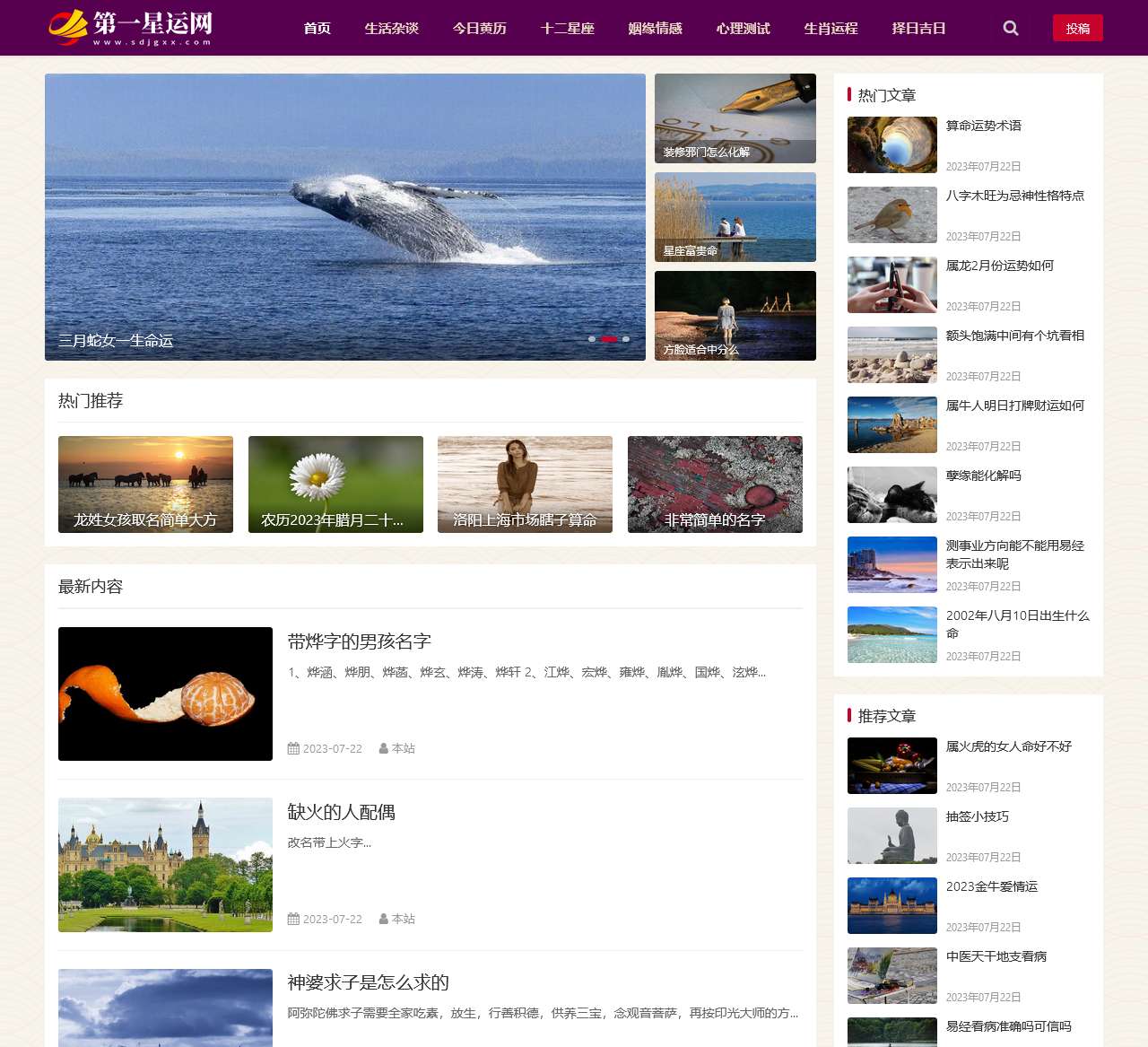1148x1047 pixels.
Task: Switch to the 十二星座 section
Action: pos(567,28)
